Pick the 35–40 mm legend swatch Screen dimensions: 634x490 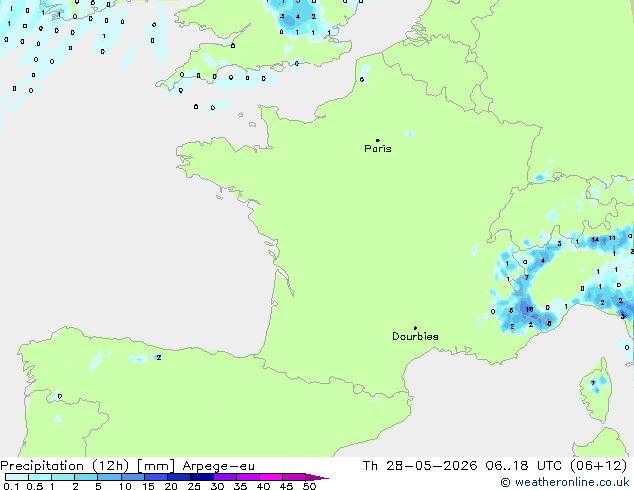pyautogui.click(x=247, y=477)
